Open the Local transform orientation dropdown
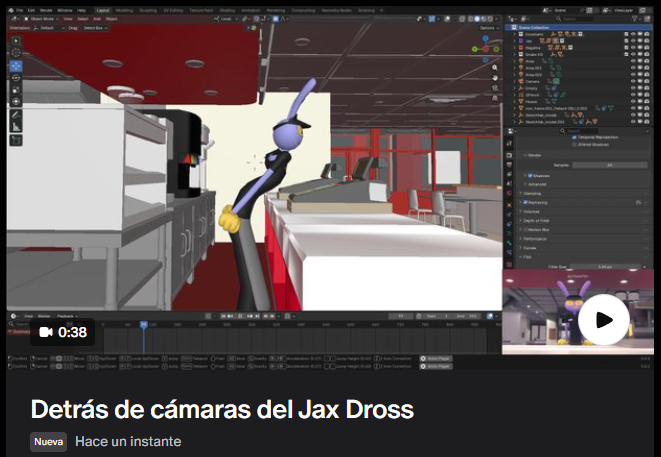Viewport: 661px width, 457px height. click(226, 19)
